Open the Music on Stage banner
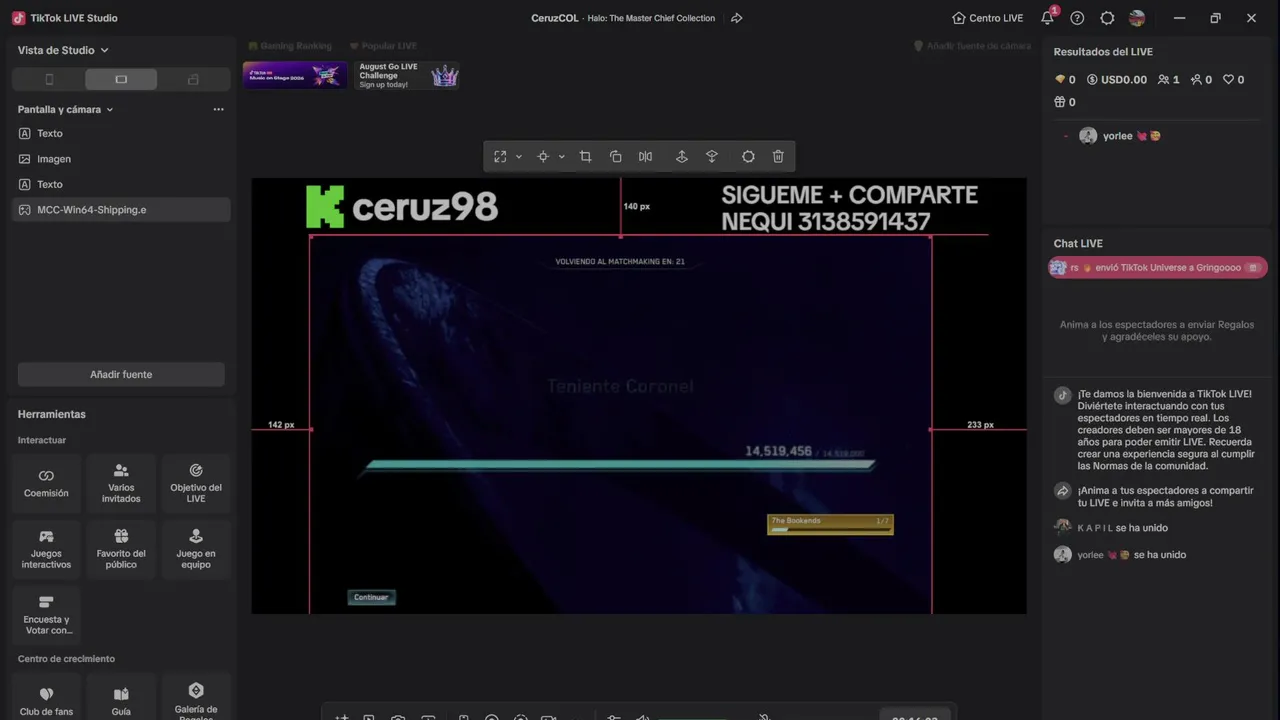This screenshot has width=1280, height=720. coord(295,75)
